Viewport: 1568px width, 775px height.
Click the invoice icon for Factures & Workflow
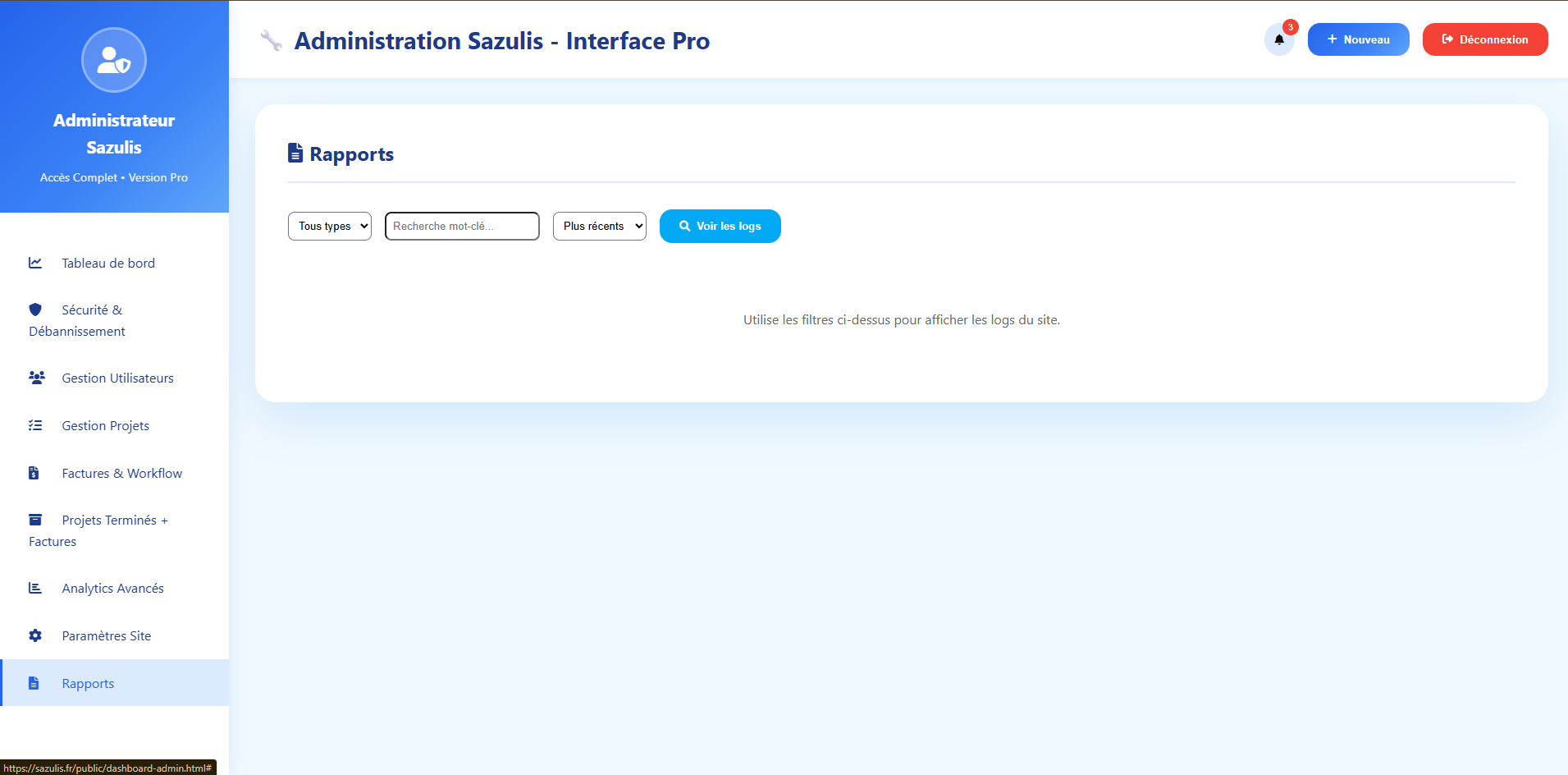[34, 473]
